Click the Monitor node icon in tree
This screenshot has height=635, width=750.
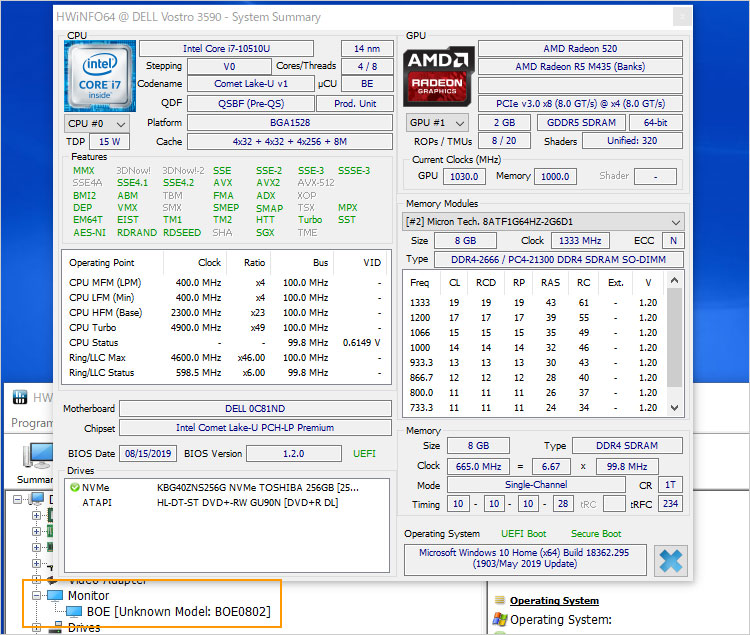click(55, 595)
